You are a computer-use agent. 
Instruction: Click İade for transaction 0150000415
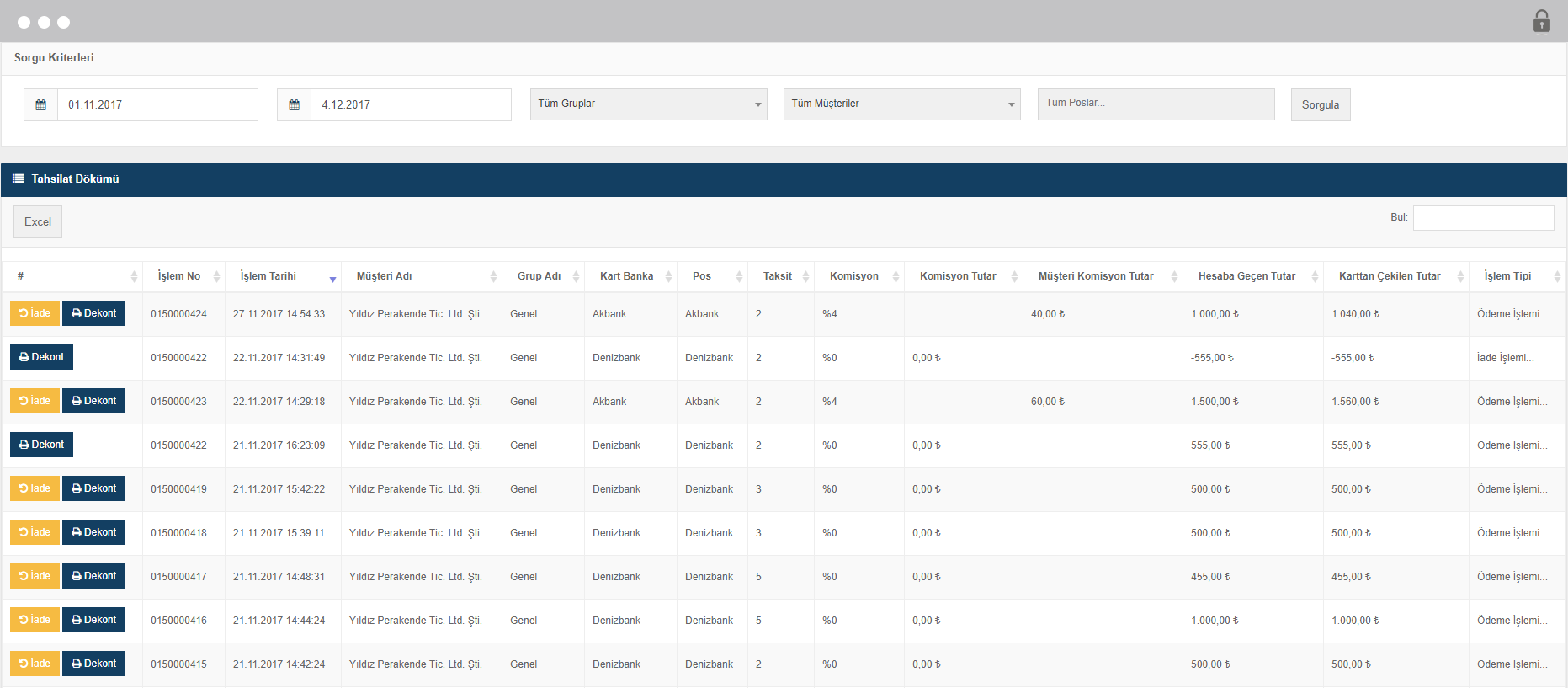[35, 664]
